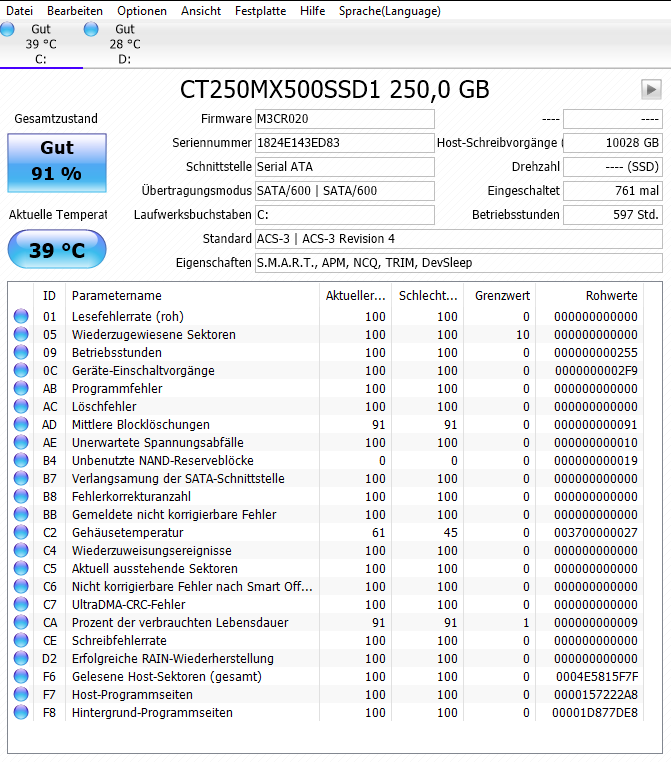Open the Datei menu
The height and width of the screenshot is (762, 671).
click(x=19, y=11)
